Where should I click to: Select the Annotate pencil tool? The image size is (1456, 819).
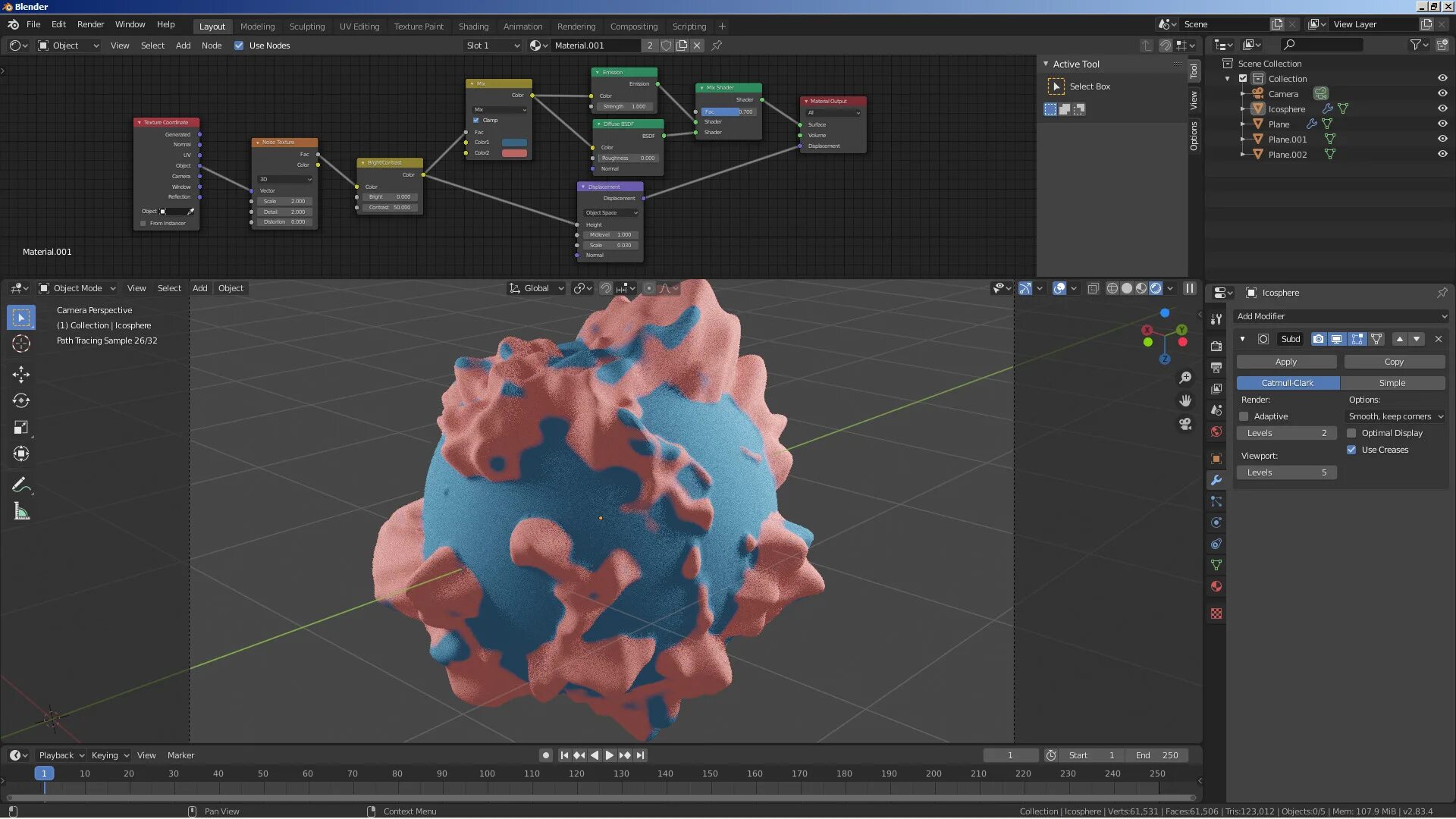point(21,485)
